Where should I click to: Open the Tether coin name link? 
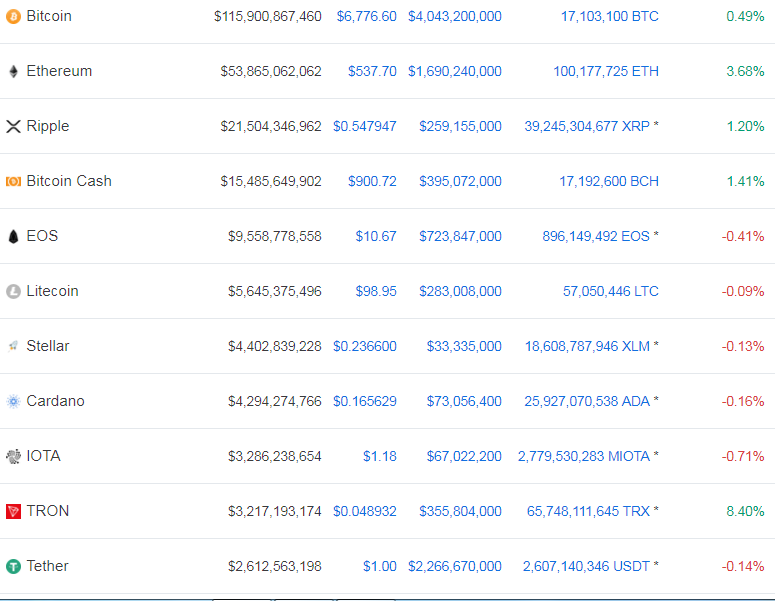coord(47,565)
